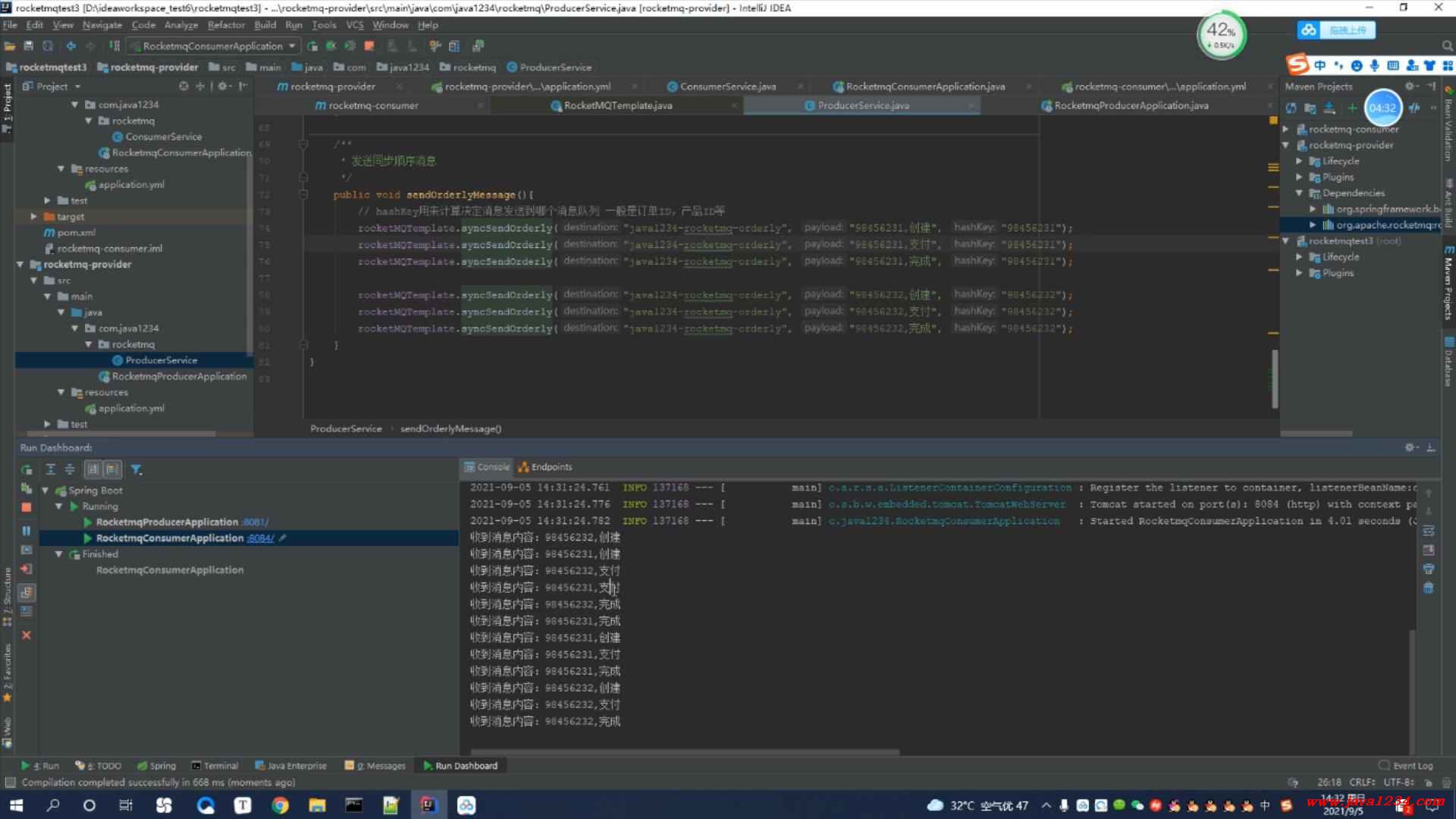This screenshot has height=819, width=1456.
Task: Open the 6: TODO tool window button
Action: coord(98,766)
